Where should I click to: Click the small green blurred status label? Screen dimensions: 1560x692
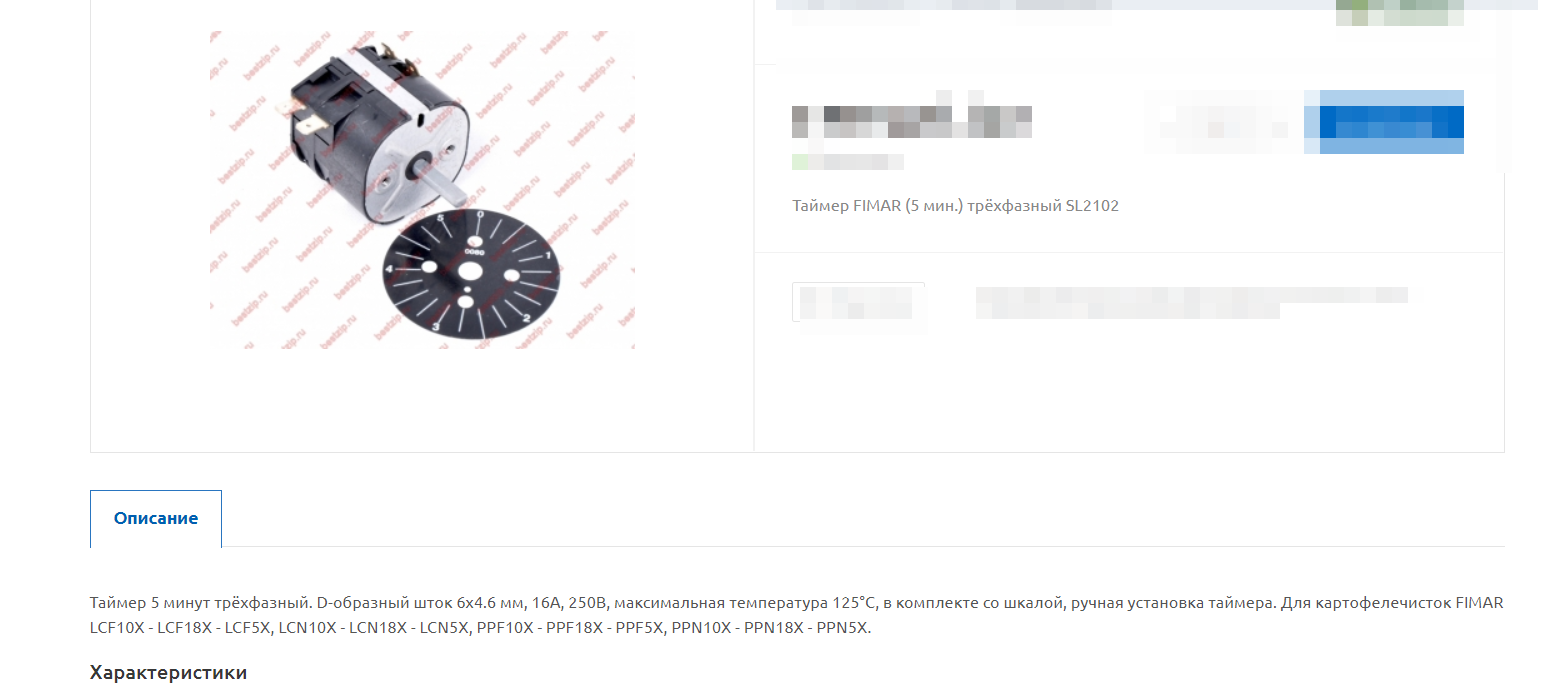[x=847, y=162]
